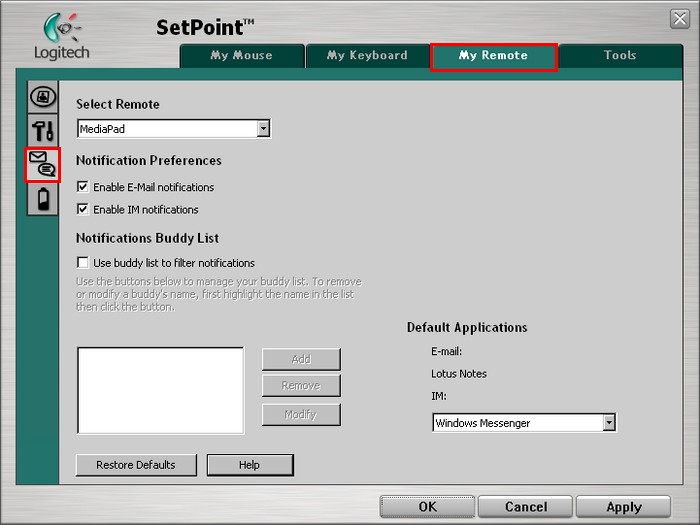Open the remote button settings sidebar icon
Image resolution: width=700 pixels, height=525 pixels.
(43, 97)
